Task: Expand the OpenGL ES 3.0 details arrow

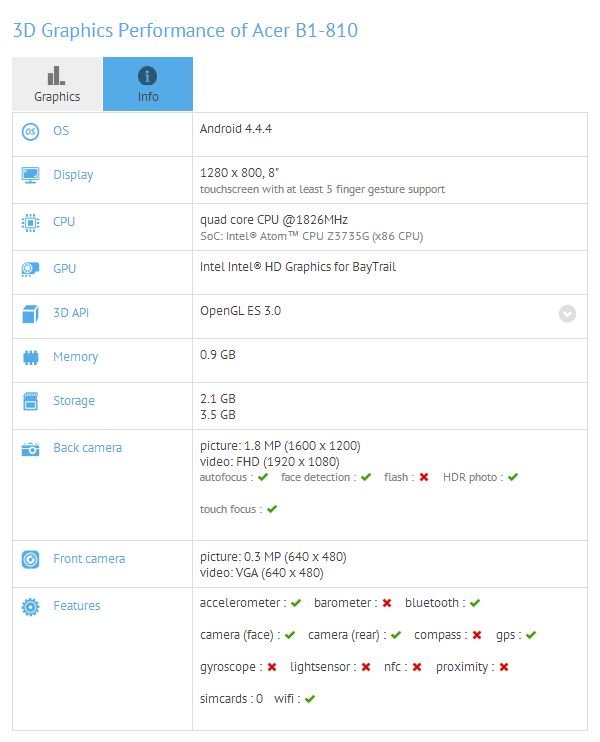Action: click(567, 314)
